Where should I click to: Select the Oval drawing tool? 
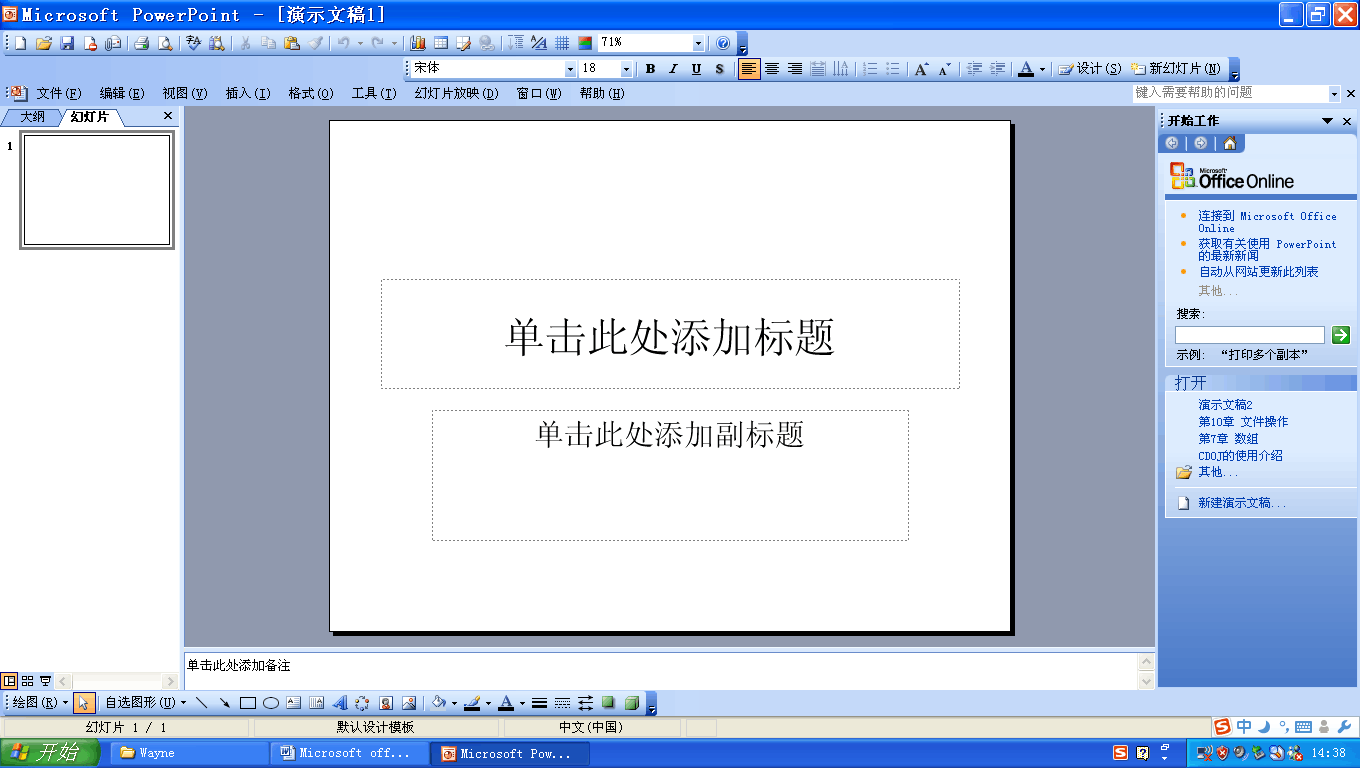[270, 703]
